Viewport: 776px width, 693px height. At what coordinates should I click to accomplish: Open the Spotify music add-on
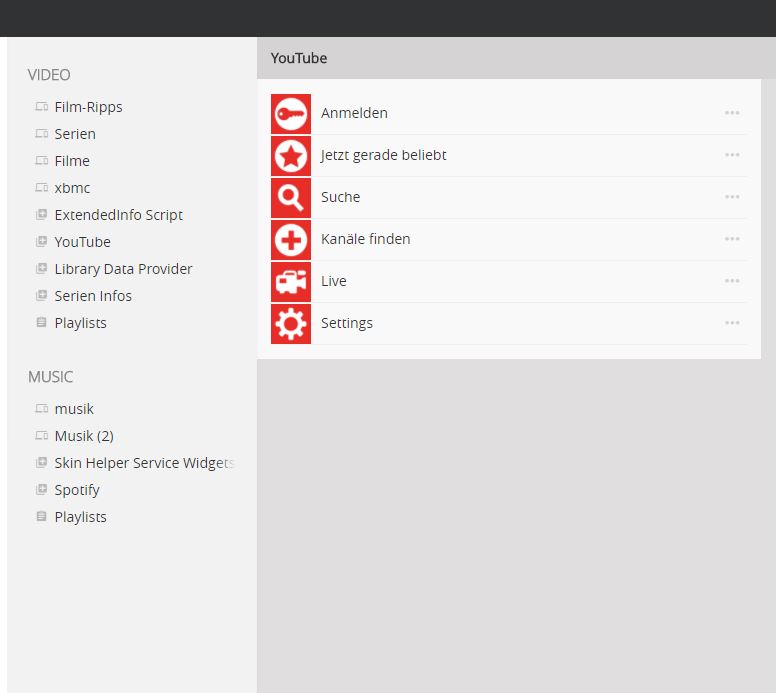click(77, 490)
